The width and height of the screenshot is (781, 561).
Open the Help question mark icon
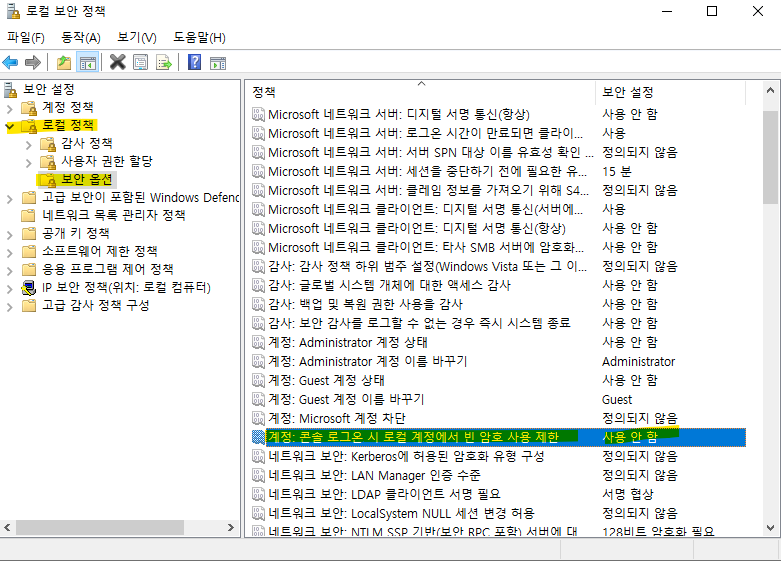point(194,62)
